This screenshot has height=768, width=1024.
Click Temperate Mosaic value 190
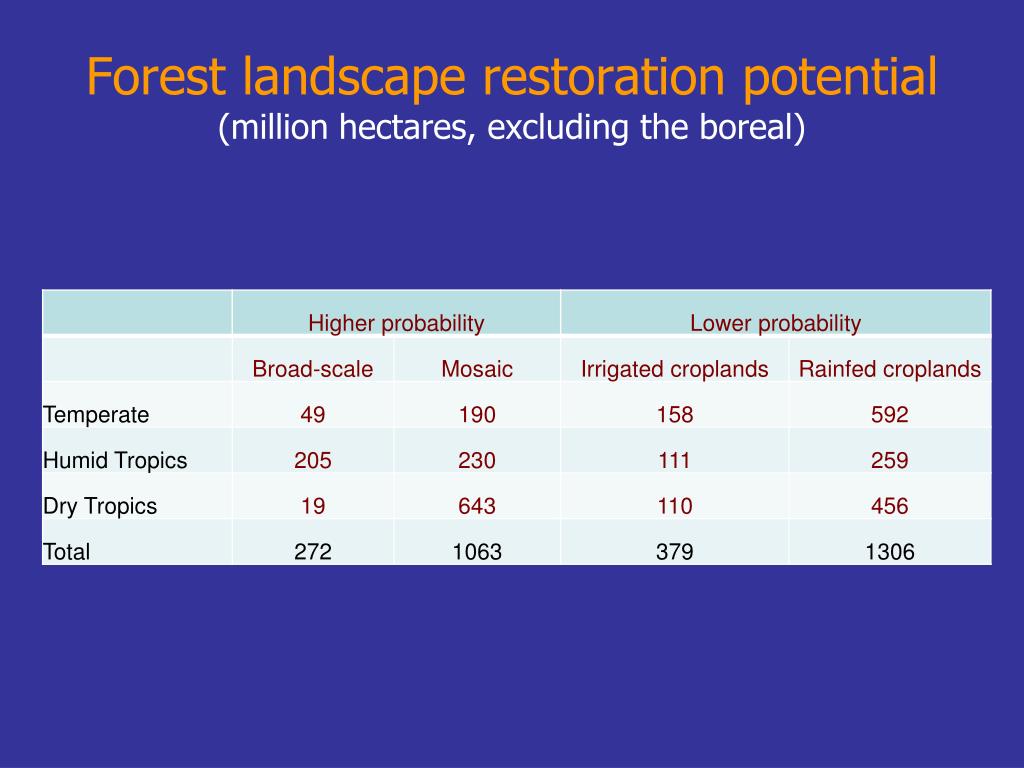477,415
